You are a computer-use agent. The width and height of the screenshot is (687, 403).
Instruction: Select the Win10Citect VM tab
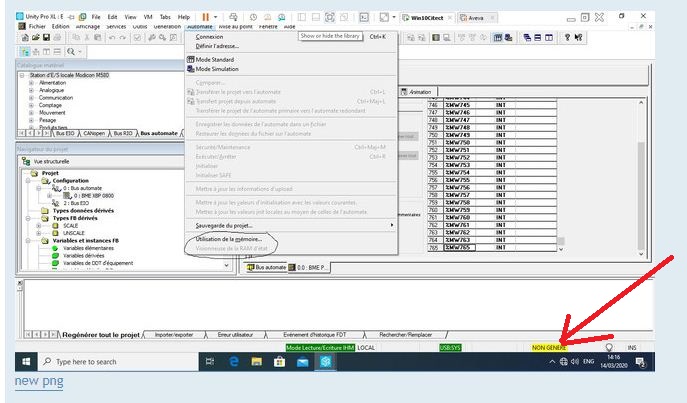(426, 17)
